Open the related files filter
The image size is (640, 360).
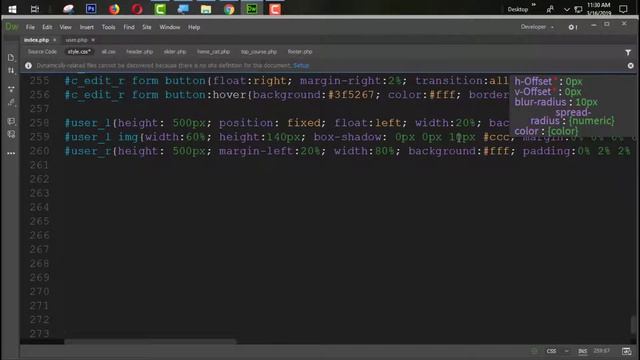click(x=628, y=52)
